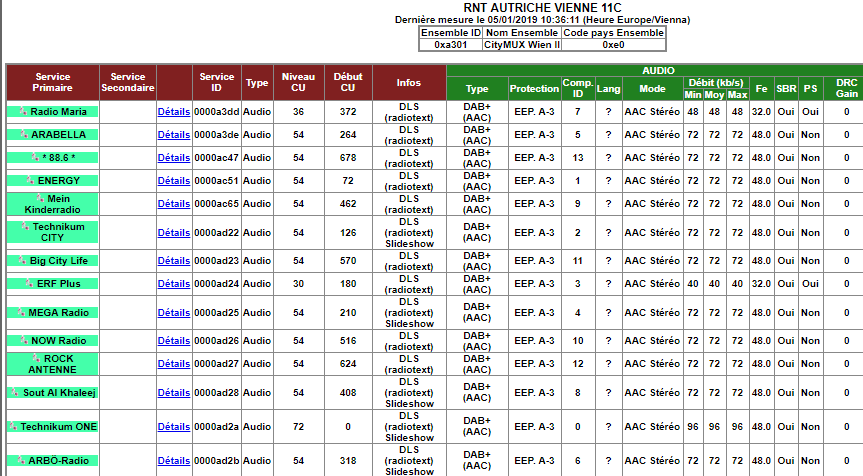View Détails of ARBÖ-Radio
The width and height of the screenshot is (863, 476).
click(x=174, y=461)
